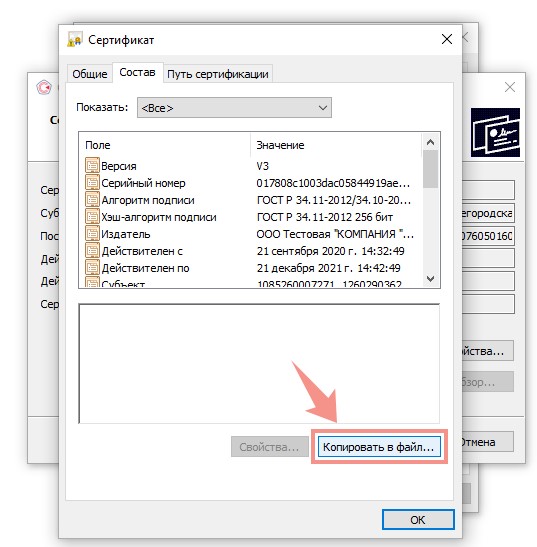The height and width of the screenshot is (547, 537).
Task: Click the Версия field icon
Action: click(92, 165)
